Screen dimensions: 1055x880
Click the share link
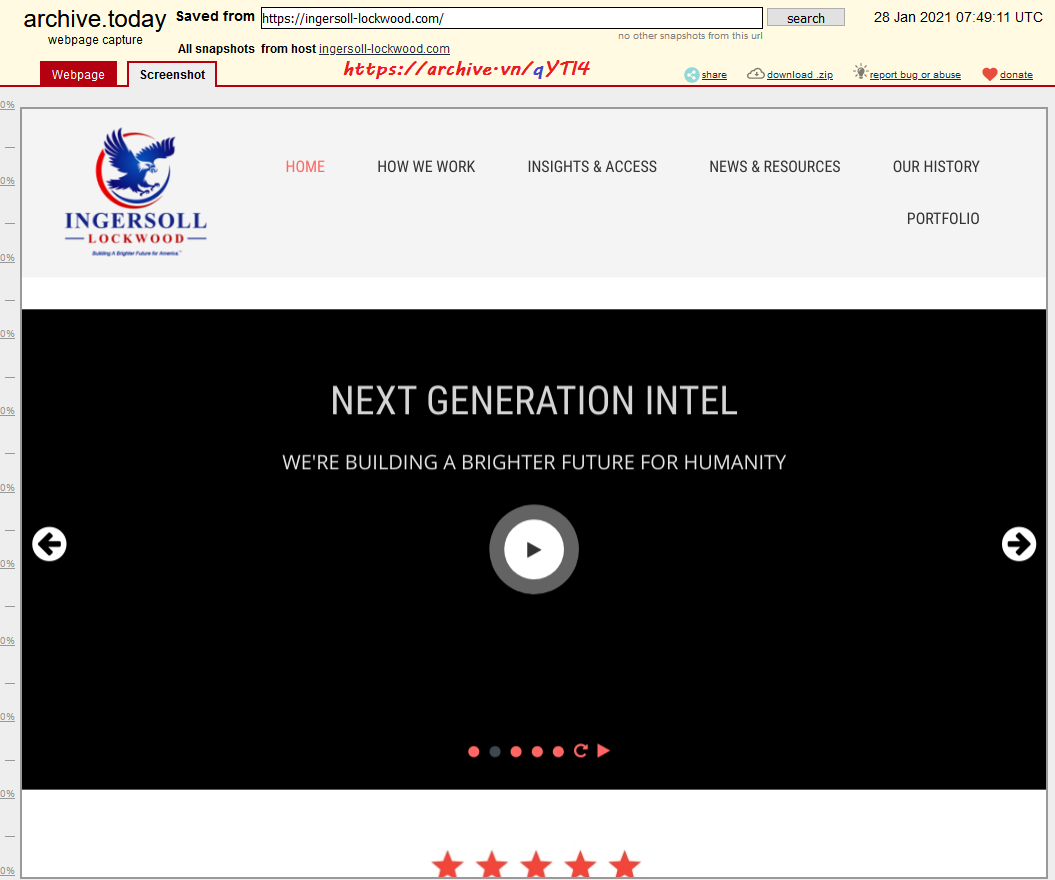tap(714, 75)
